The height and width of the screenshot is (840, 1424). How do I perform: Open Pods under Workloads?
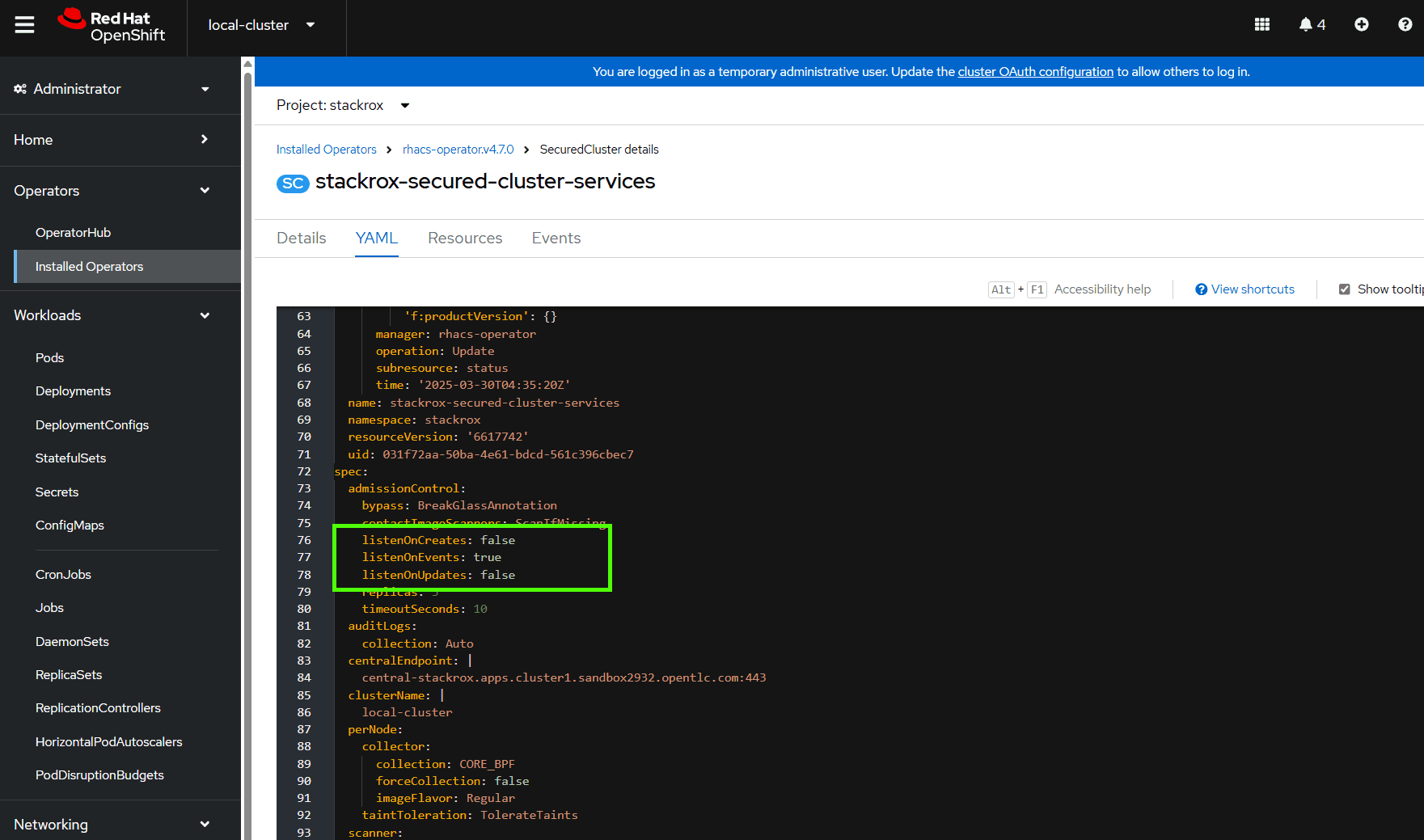click(x=49, y=358)
